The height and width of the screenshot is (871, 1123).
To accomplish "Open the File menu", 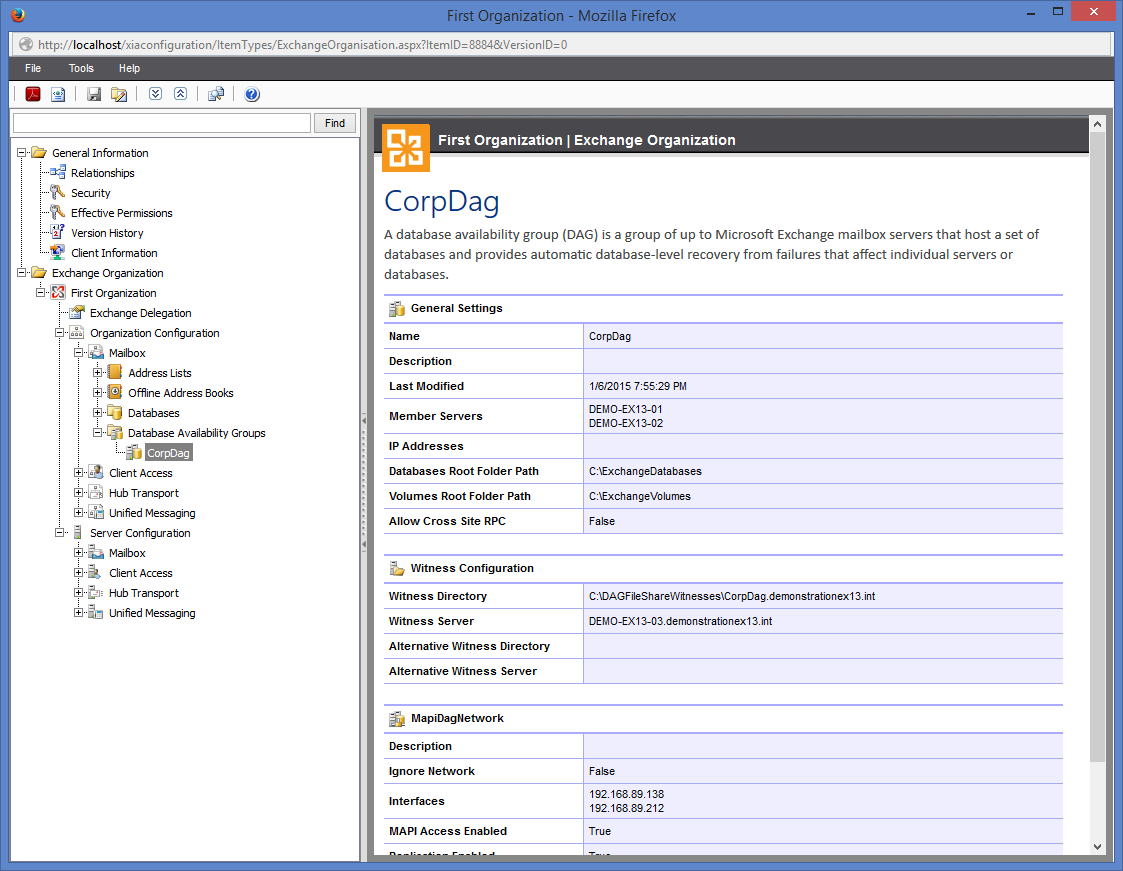I will [x=33, y=68].
